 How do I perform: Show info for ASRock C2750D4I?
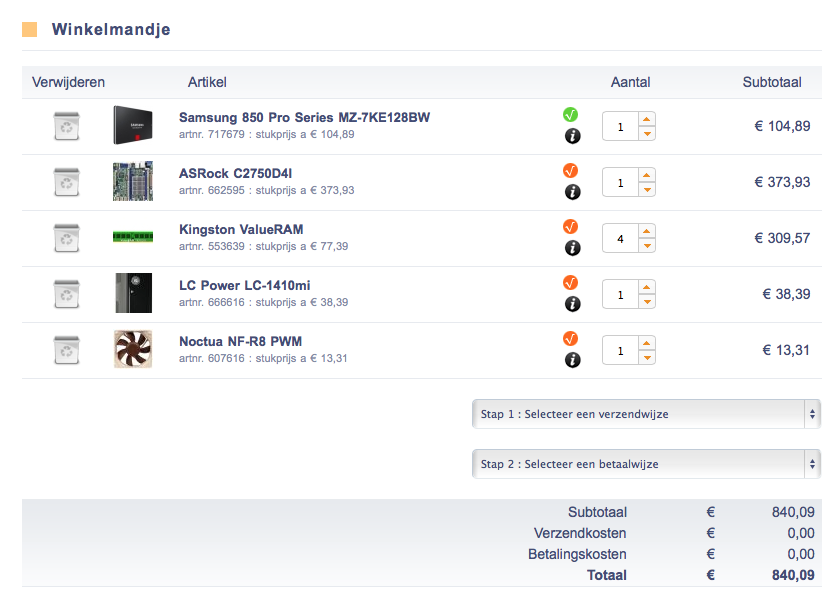[x=573, y=192]
